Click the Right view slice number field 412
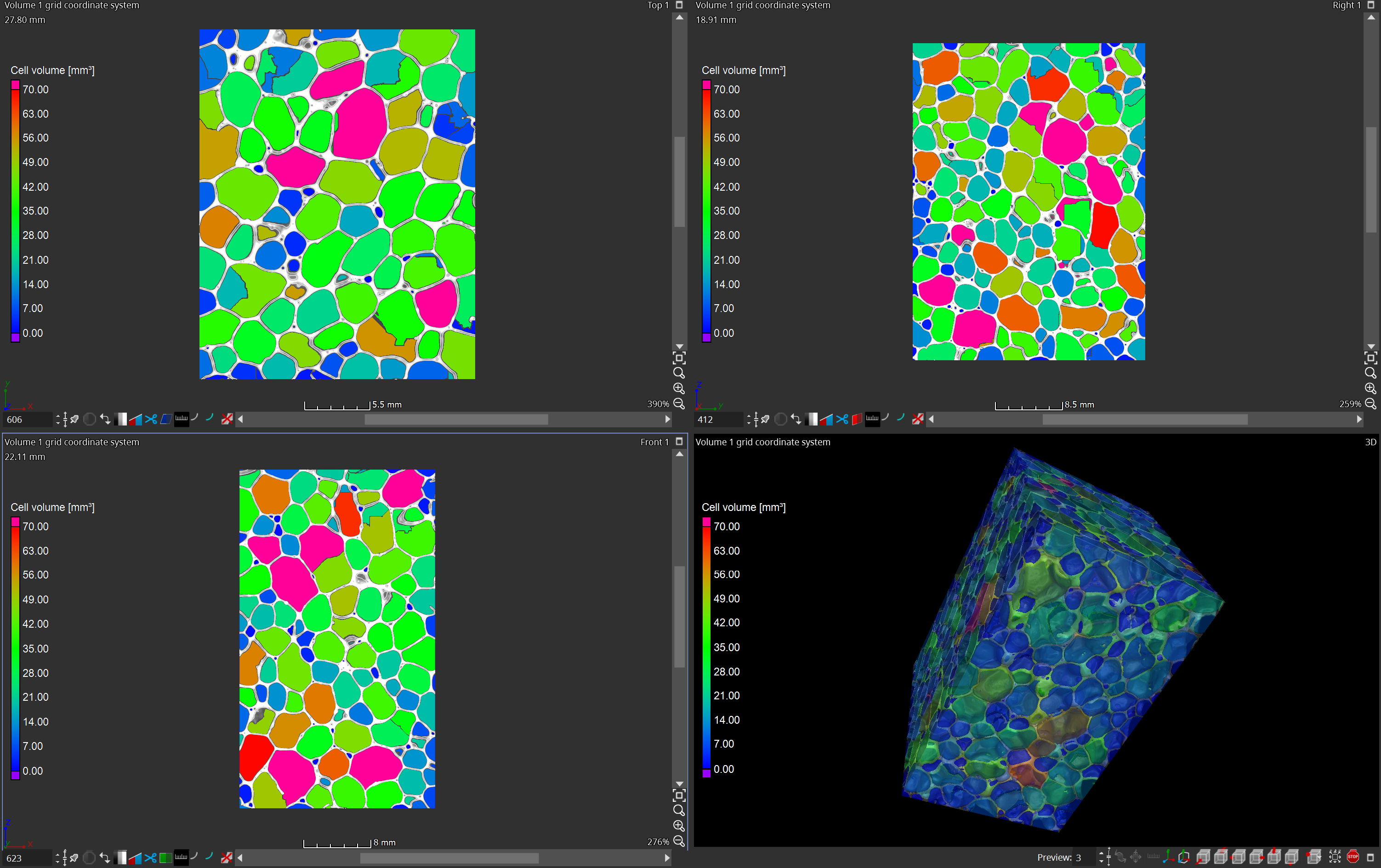This screenshot has height=868, width=1381. pyautogui.click(x=717, y=419)
